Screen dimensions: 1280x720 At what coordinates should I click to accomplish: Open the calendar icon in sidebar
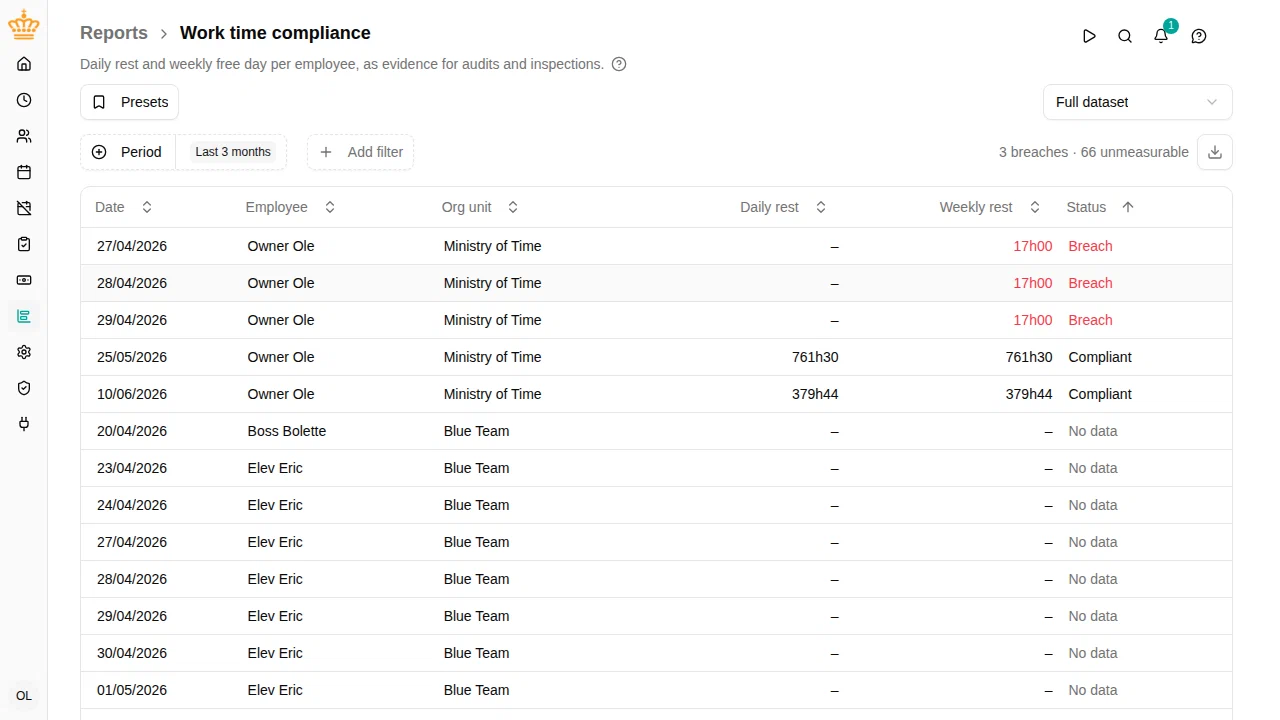(x=24, y=172)
